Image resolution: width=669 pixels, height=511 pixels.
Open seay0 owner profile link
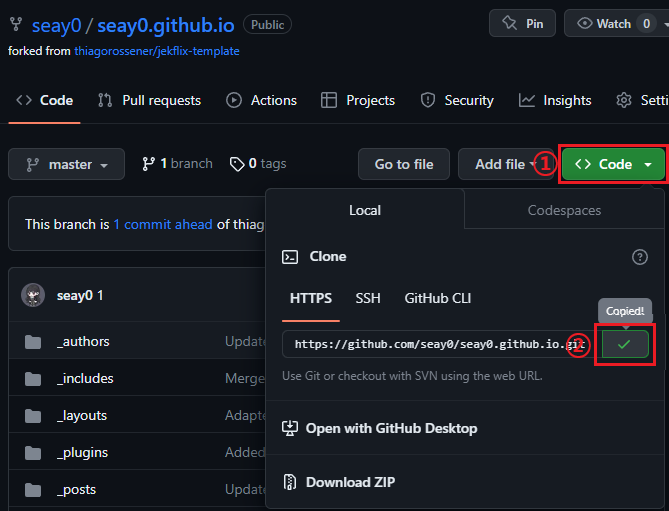(x=56, y=26)
